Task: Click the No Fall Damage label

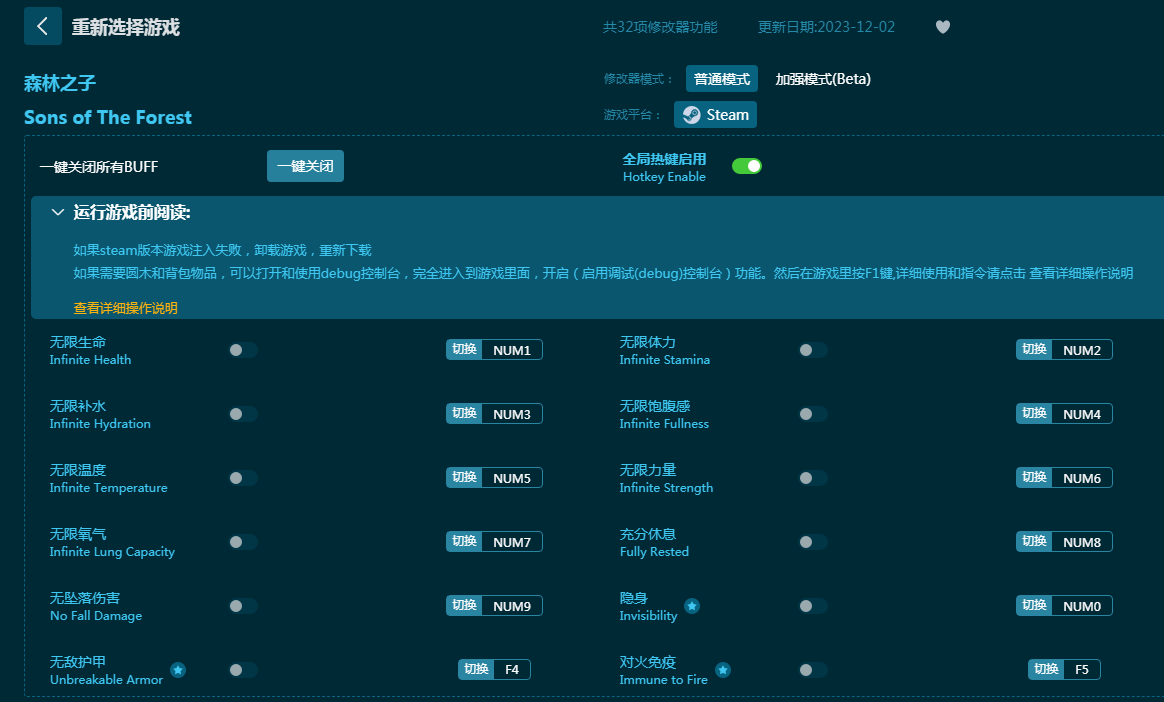Action: [96, 616]
